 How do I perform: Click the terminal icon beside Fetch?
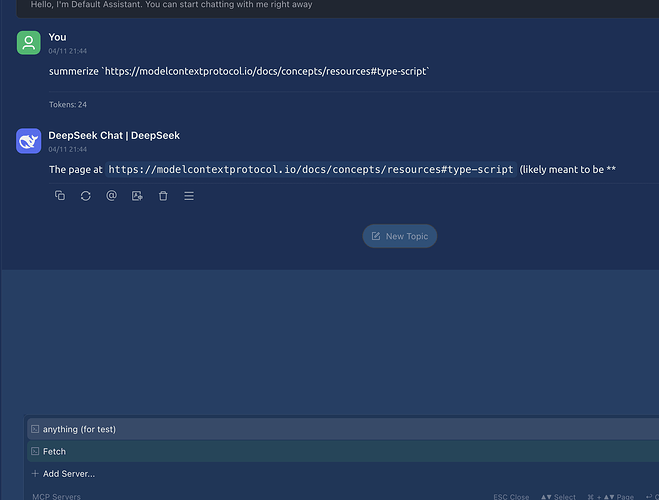(35, 451)
